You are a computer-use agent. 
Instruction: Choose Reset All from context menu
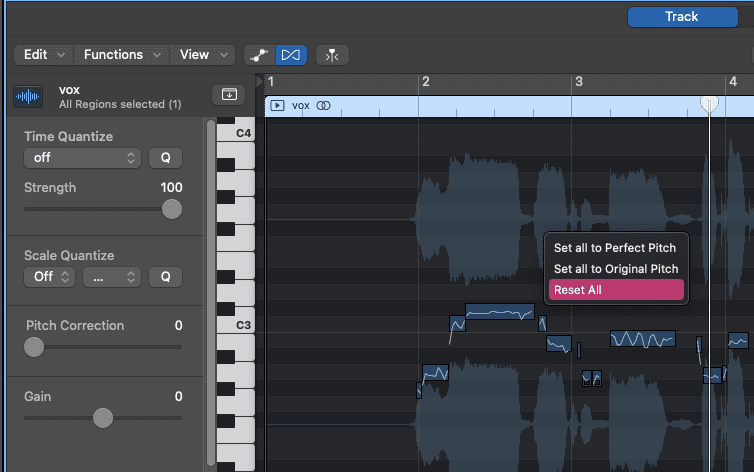[616, 290]
